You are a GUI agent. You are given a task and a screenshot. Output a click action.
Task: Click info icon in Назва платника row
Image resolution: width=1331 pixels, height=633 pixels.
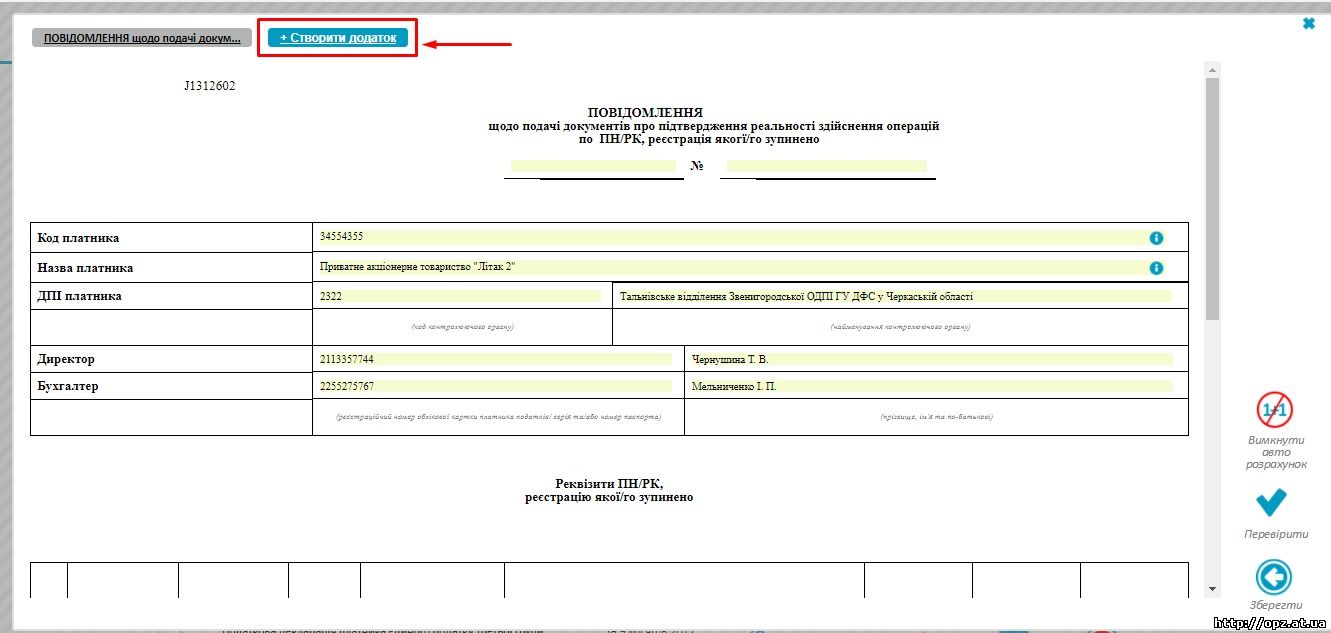(x=1156, y=268)
